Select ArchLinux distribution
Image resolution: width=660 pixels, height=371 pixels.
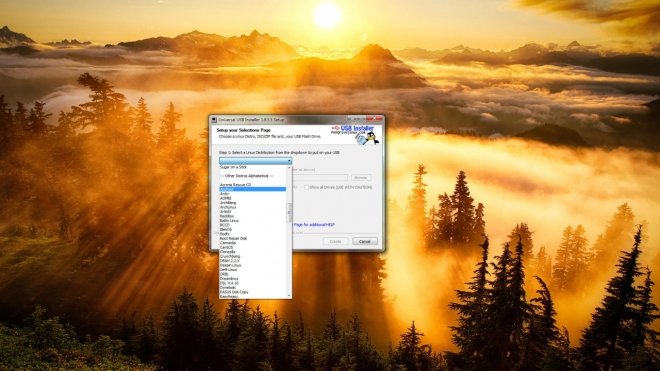pos(228,207)
